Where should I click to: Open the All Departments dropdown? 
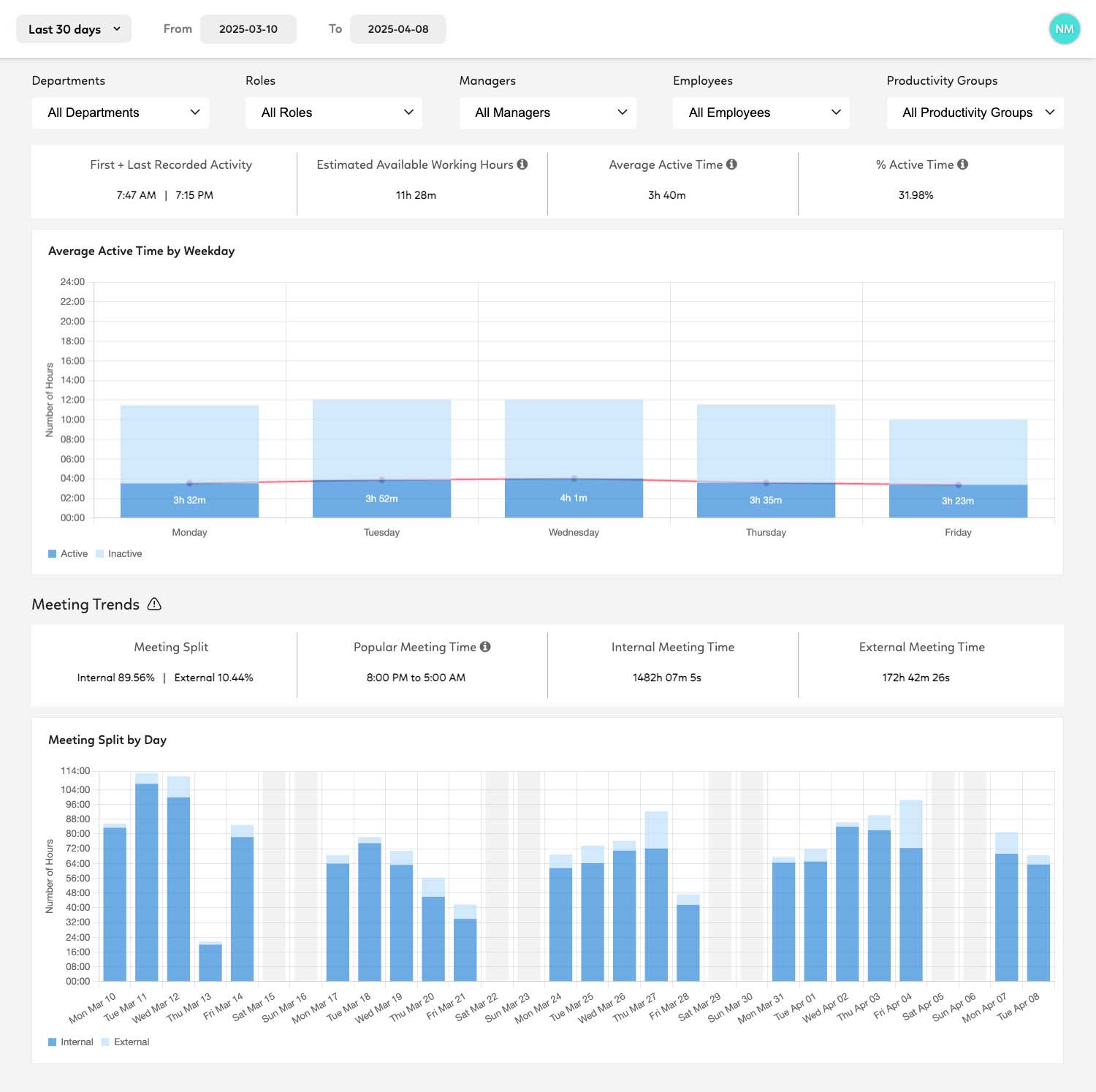tap(120, 113)
